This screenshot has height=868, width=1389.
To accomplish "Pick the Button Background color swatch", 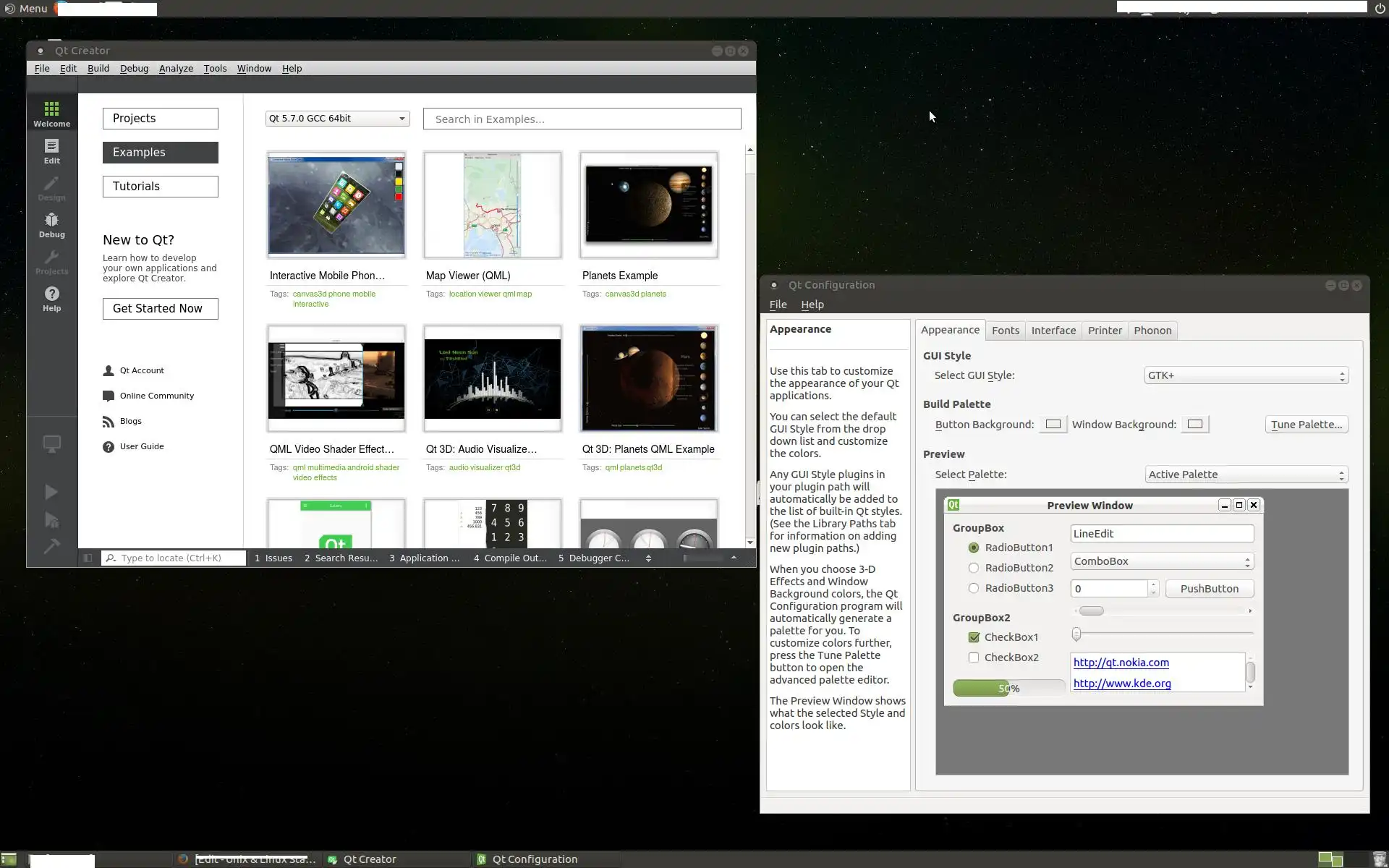I will [x=1053, y=425].
